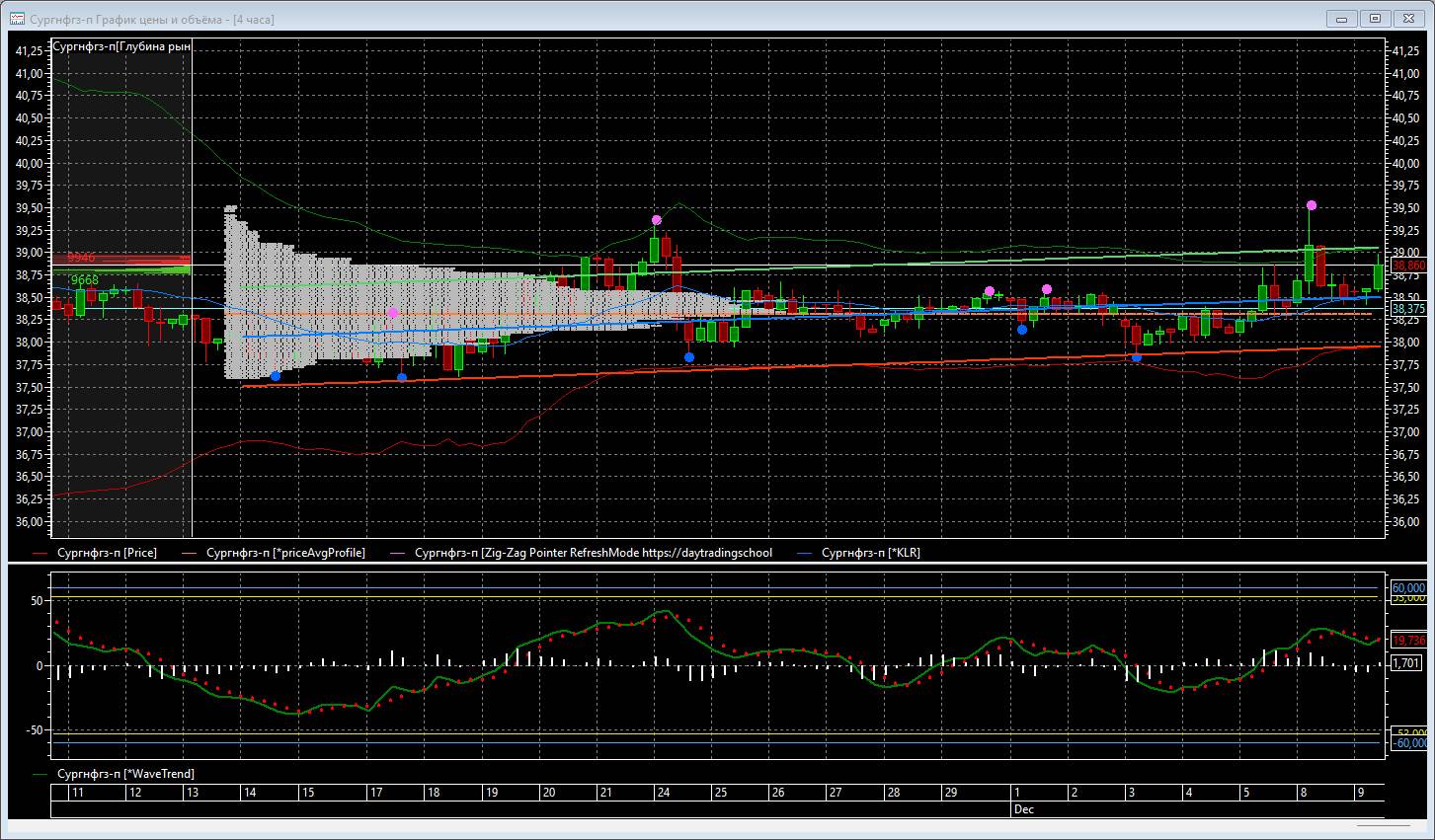Image resolution: width=1435 pixels, height=840 pixels.
Task: Click the blue Zig-Zag low marker near the 3rd
Action: click(1137, 357)
